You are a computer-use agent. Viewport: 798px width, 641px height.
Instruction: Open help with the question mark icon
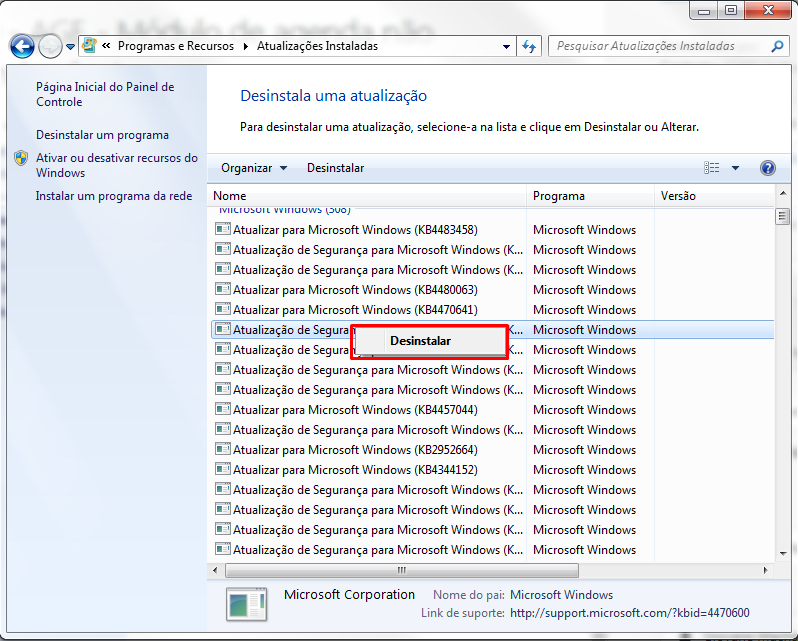click(767, 168)
